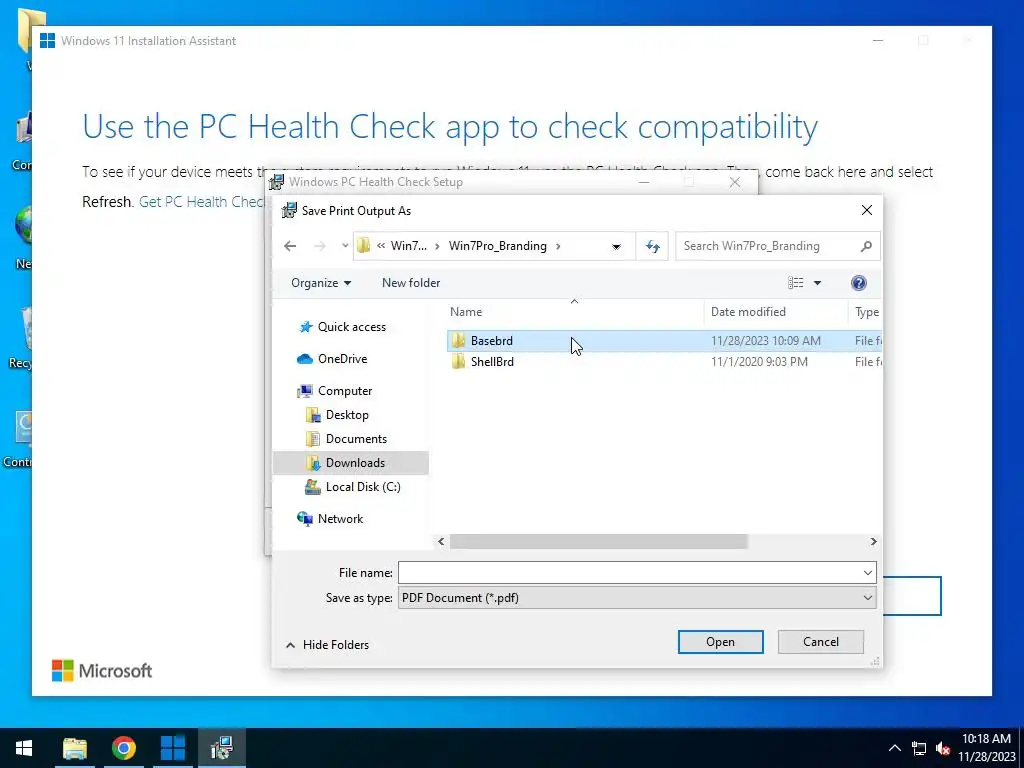Create a New folder
This screenshot has width=1024, height=768.
(411, 283)
